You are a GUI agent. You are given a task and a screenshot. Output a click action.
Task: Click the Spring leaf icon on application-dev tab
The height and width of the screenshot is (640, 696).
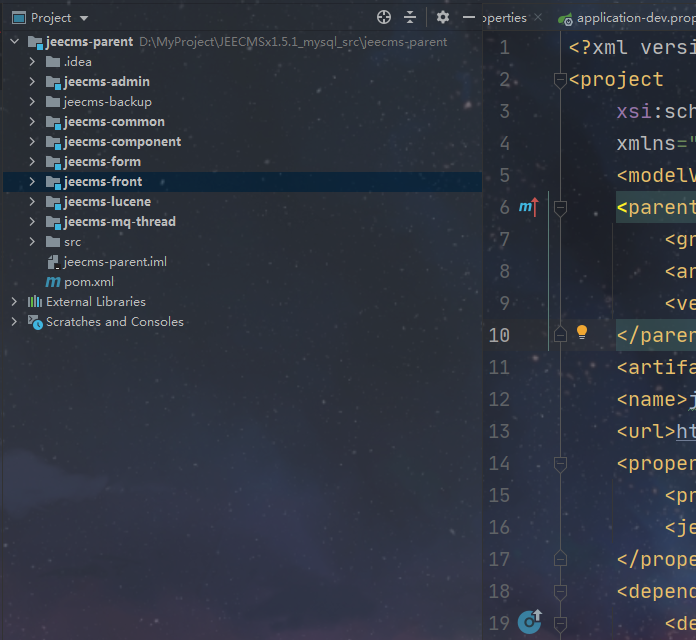[565, 19]
